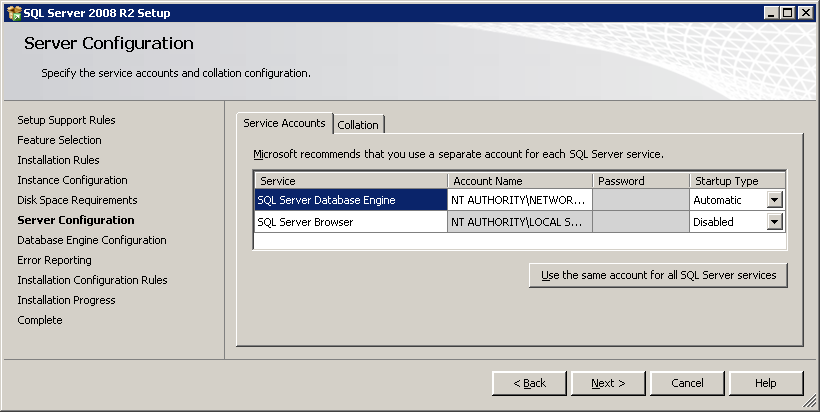The width and height of the screenshot is (820, 412).
Task: Click the SQL Server Setup title bar icon
Action: click(x=11, y=13)
